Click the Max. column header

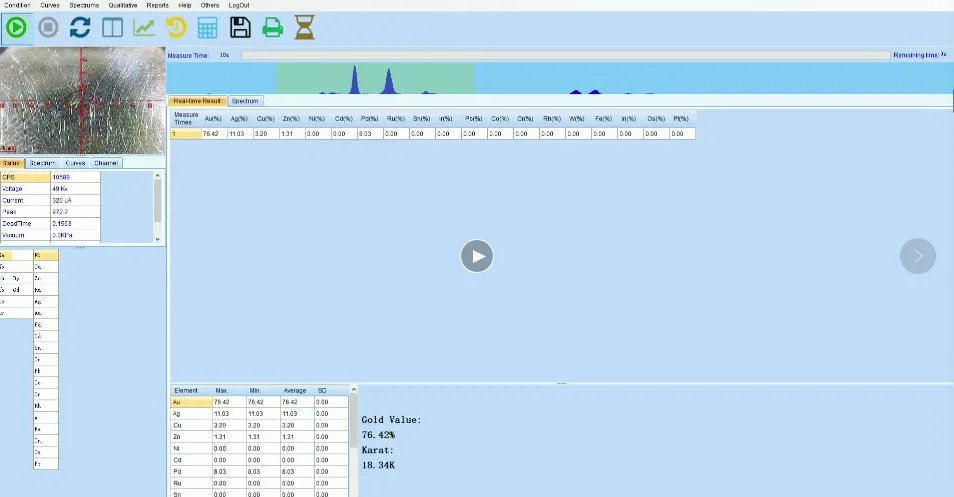pyautogui.click(x=221, y=391)
